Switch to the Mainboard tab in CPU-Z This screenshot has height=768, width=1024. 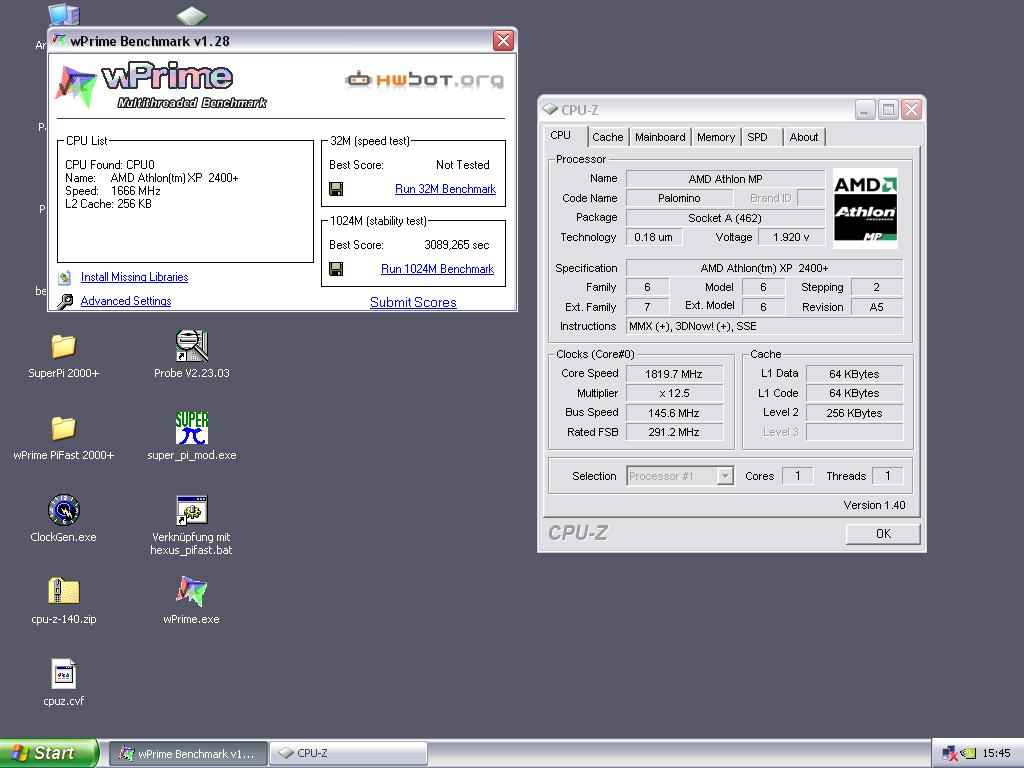pos(660,137)
